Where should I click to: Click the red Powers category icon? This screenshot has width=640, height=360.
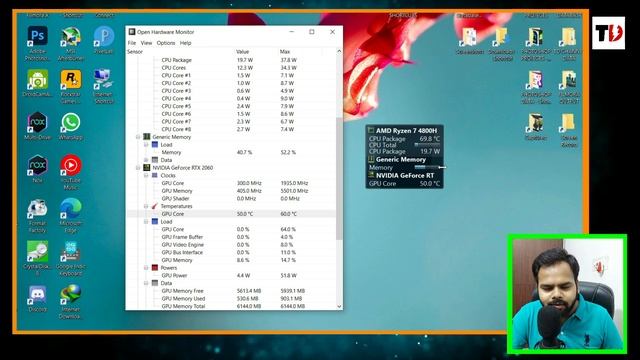point(155,268)
